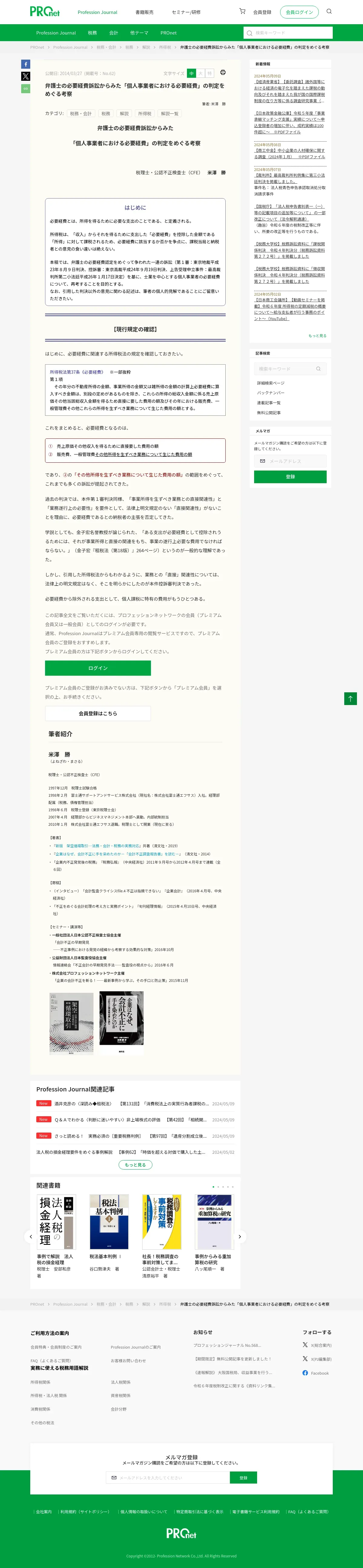This screenshot has height=1568, width=363.
Task: Click the sidebar article search magnifier icon
Action: 318,369
